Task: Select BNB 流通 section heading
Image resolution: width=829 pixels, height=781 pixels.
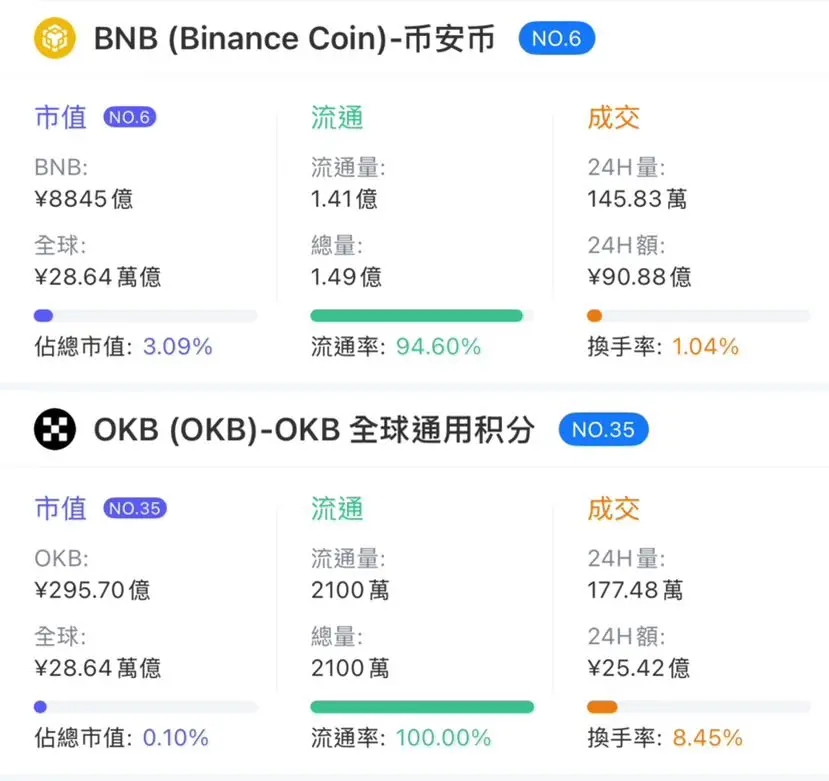Action: (337, 117)
